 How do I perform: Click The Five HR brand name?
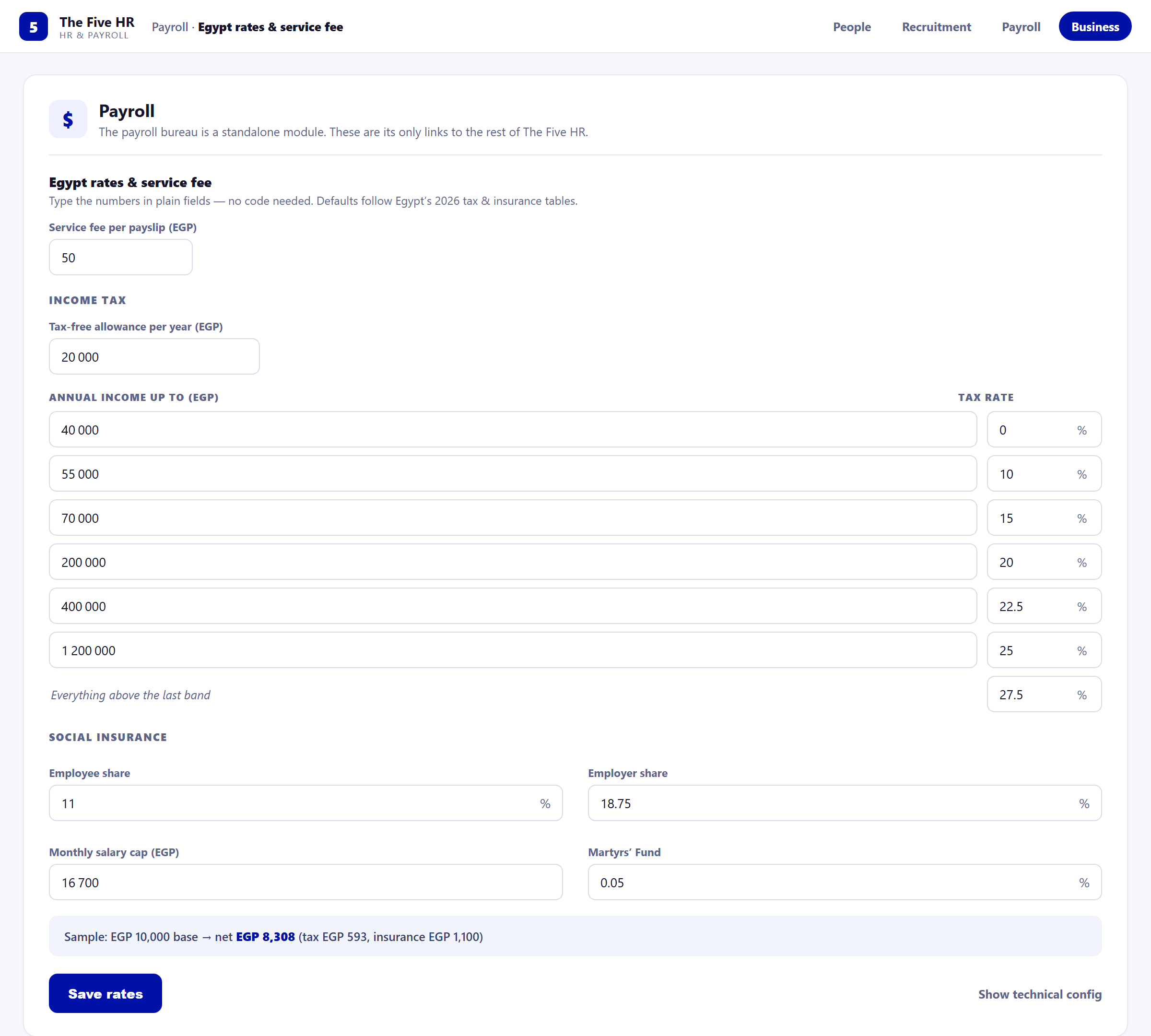(97, 22)
